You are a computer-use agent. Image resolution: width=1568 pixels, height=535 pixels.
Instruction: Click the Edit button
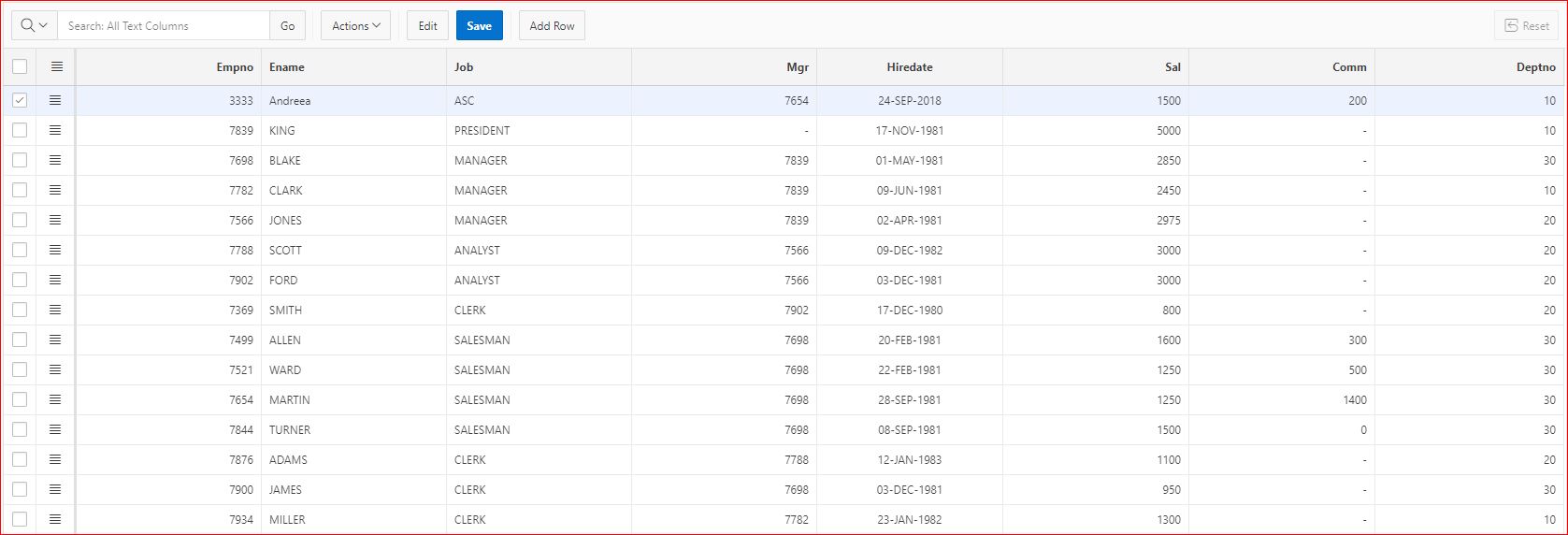point(427,25)
